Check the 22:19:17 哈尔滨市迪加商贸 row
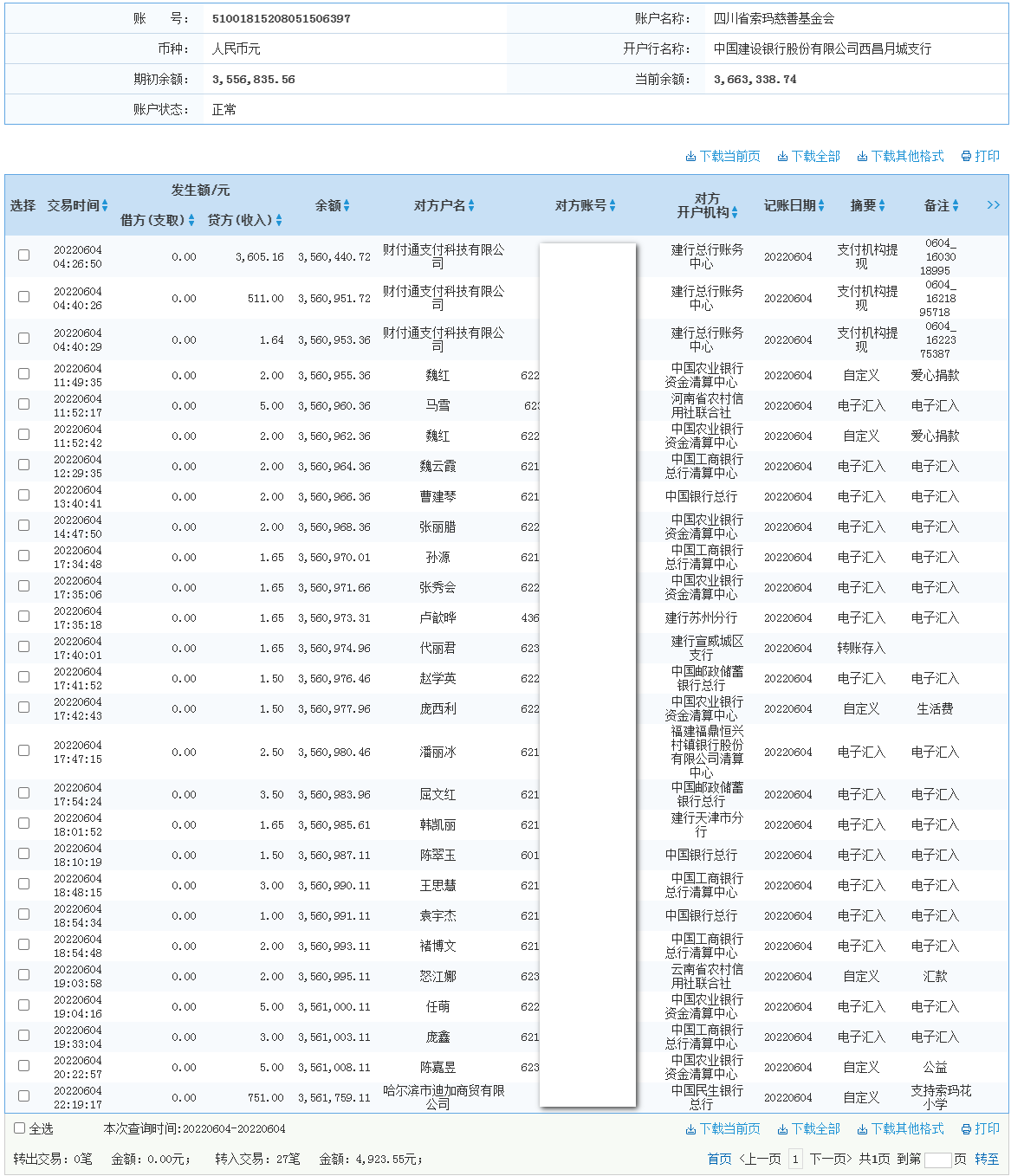This screenshot has height=1176, width=1011. pos(24,1096)
